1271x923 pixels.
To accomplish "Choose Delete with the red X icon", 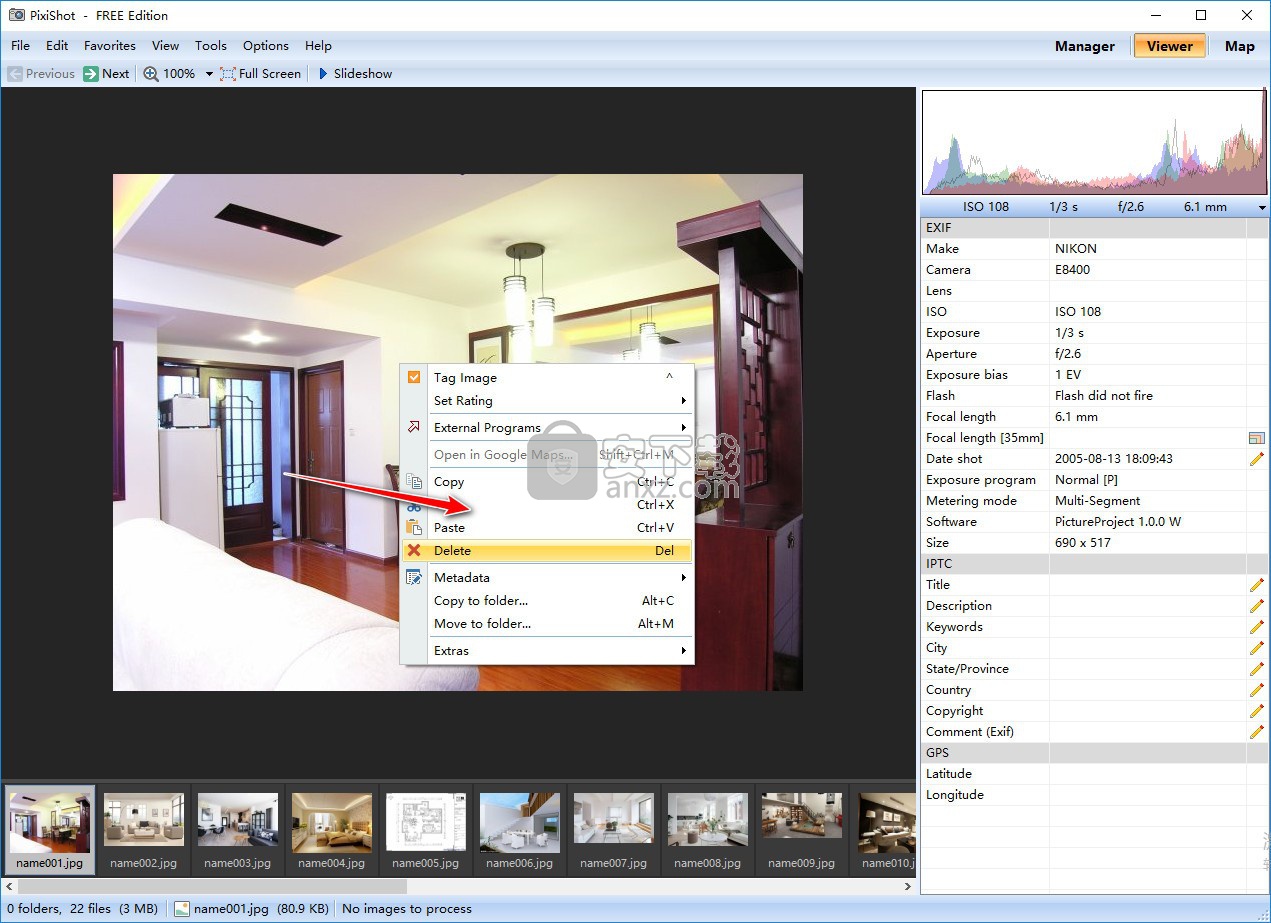I will (x=546, y=551).
